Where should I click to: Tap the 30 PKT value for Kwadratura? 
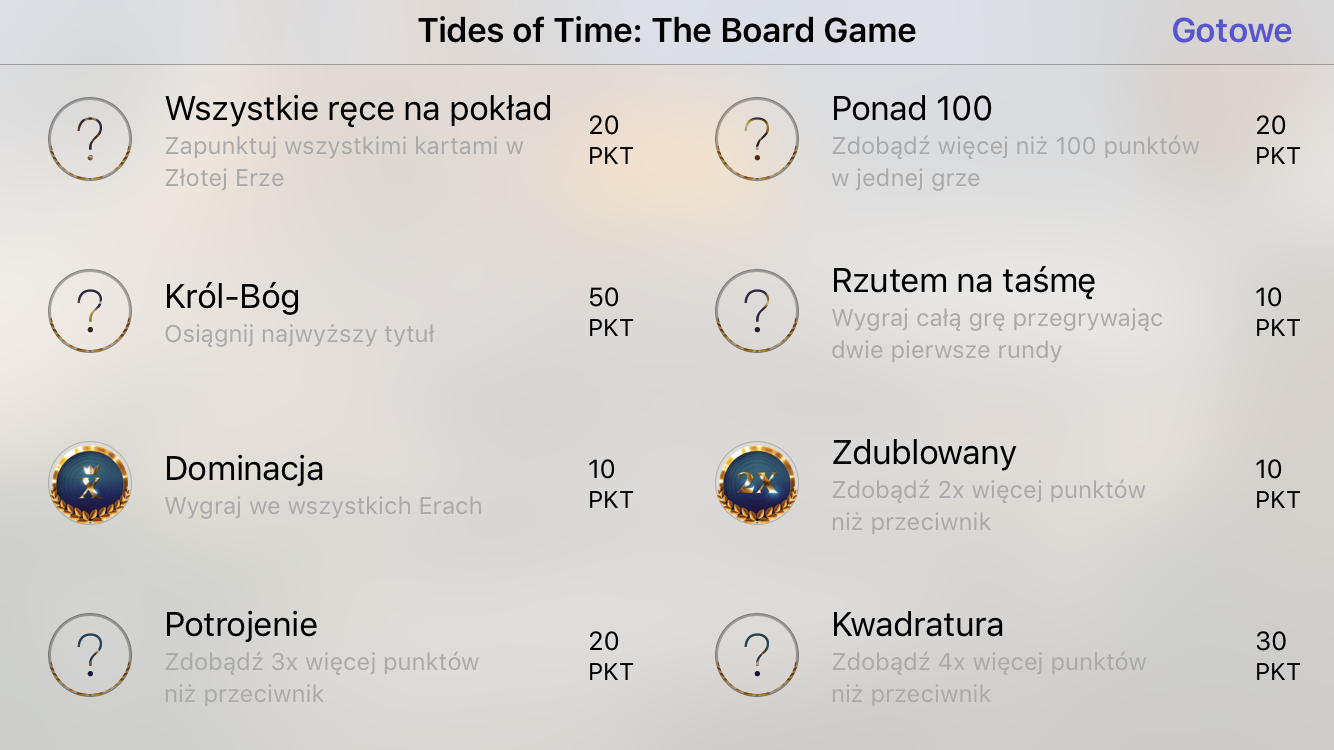click(1277, 656)
